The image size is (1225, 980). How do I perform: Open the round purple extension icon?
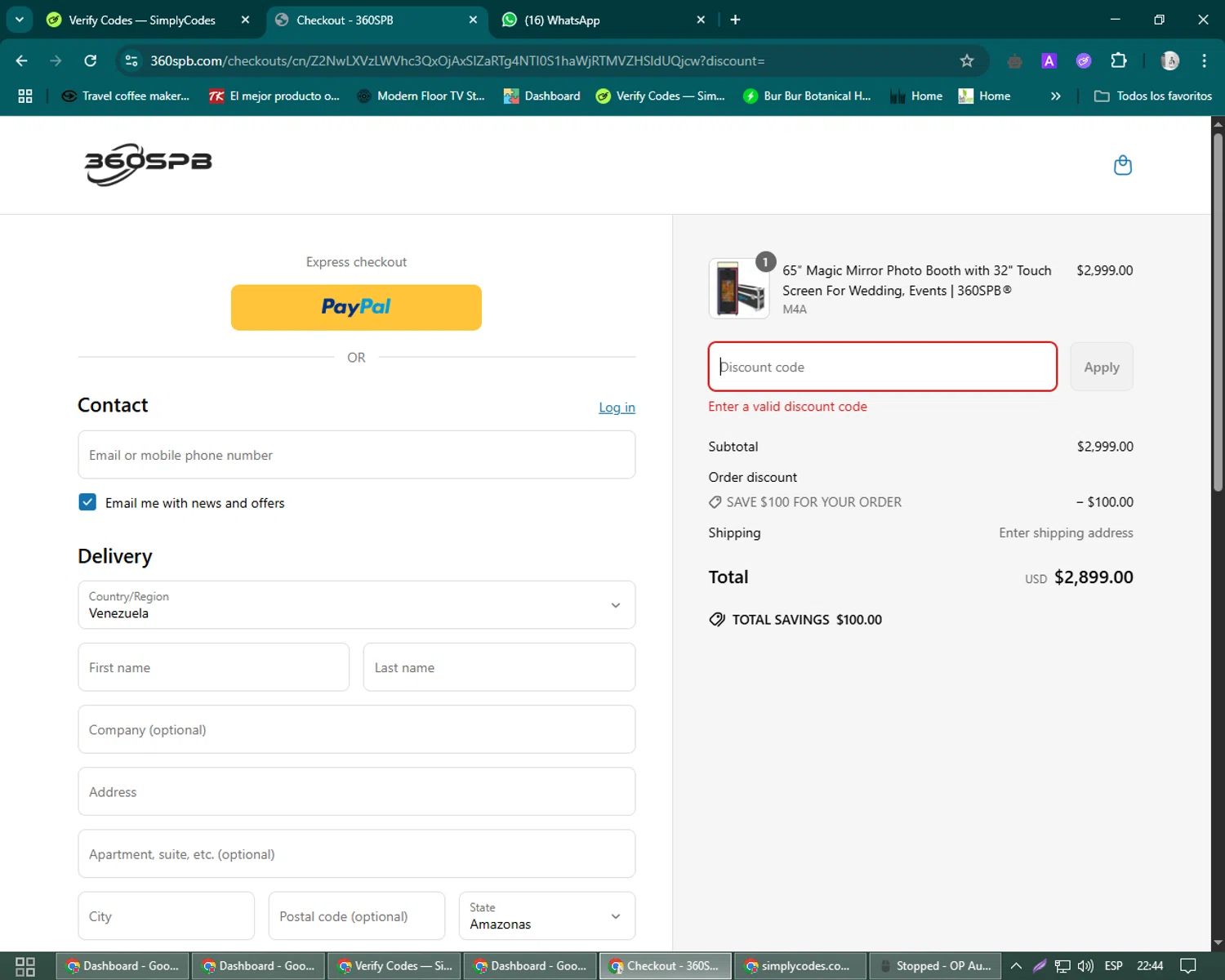[1084, 60]
